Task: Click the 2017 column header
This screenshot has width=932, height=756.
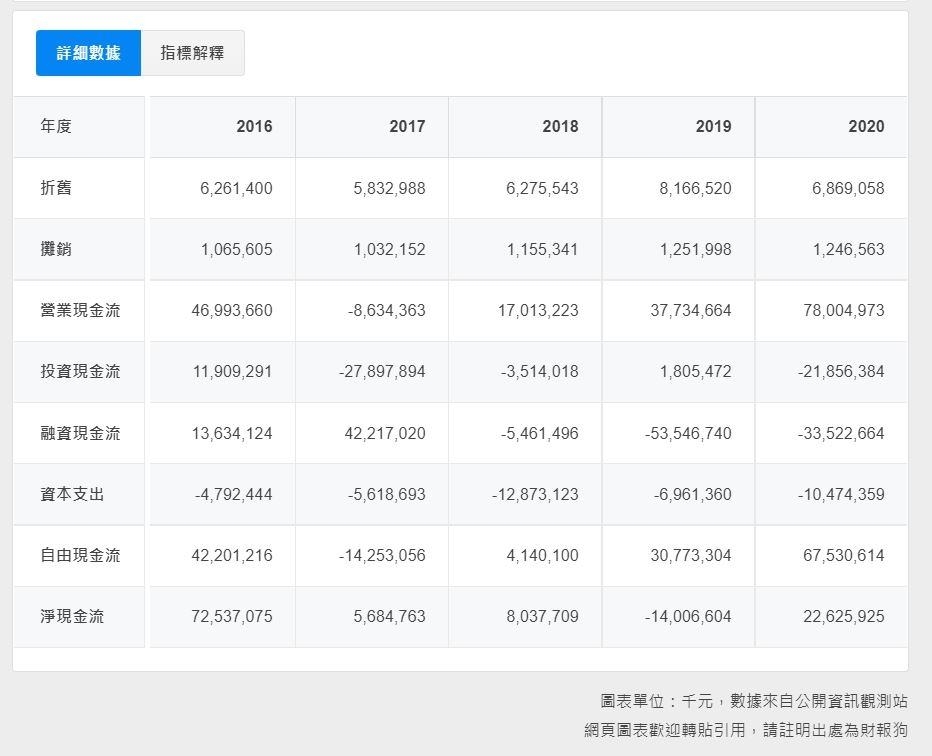Action: click(x=407, y=126)
